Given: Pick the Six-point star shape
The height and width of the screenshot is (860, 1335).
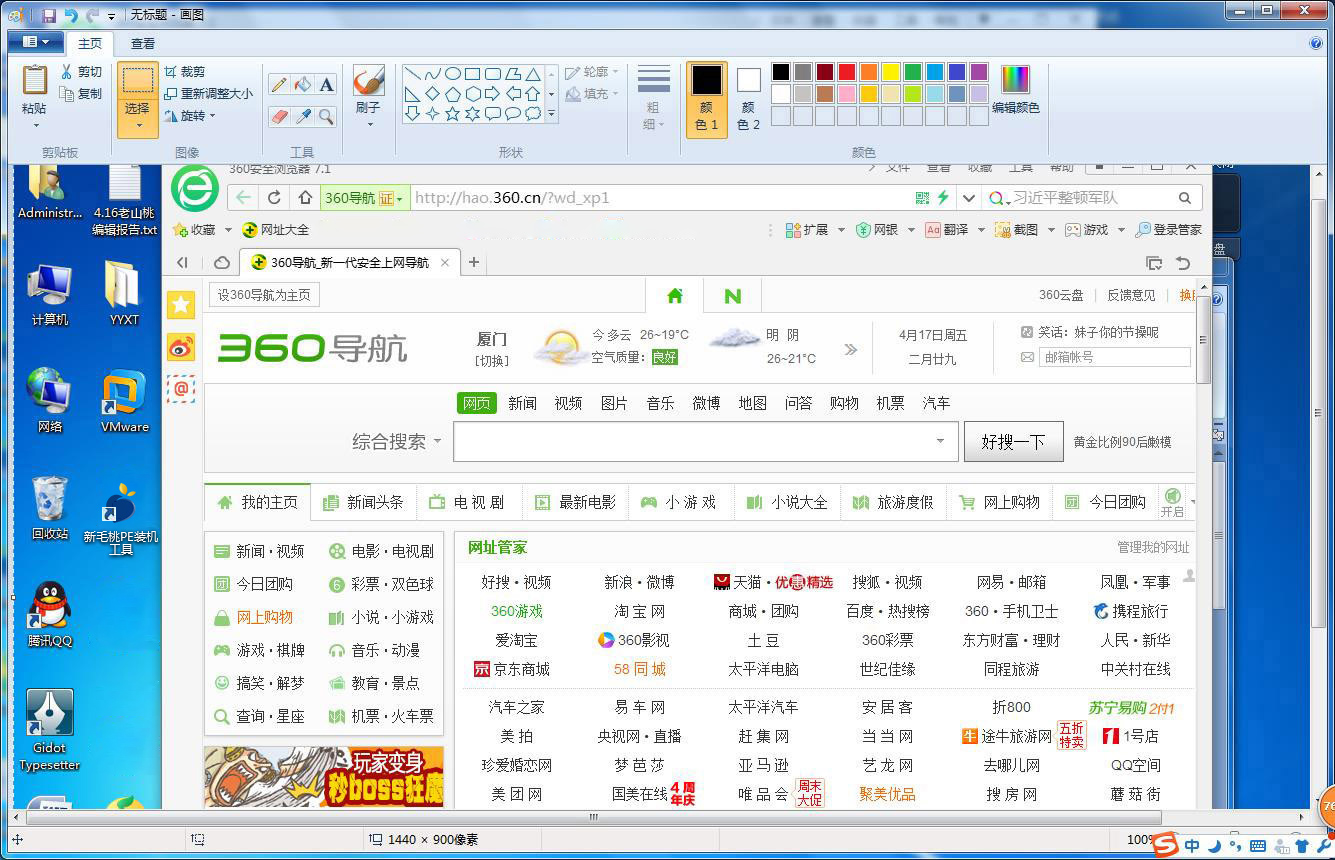Looking at the screenshot, I should coord(473,114).
